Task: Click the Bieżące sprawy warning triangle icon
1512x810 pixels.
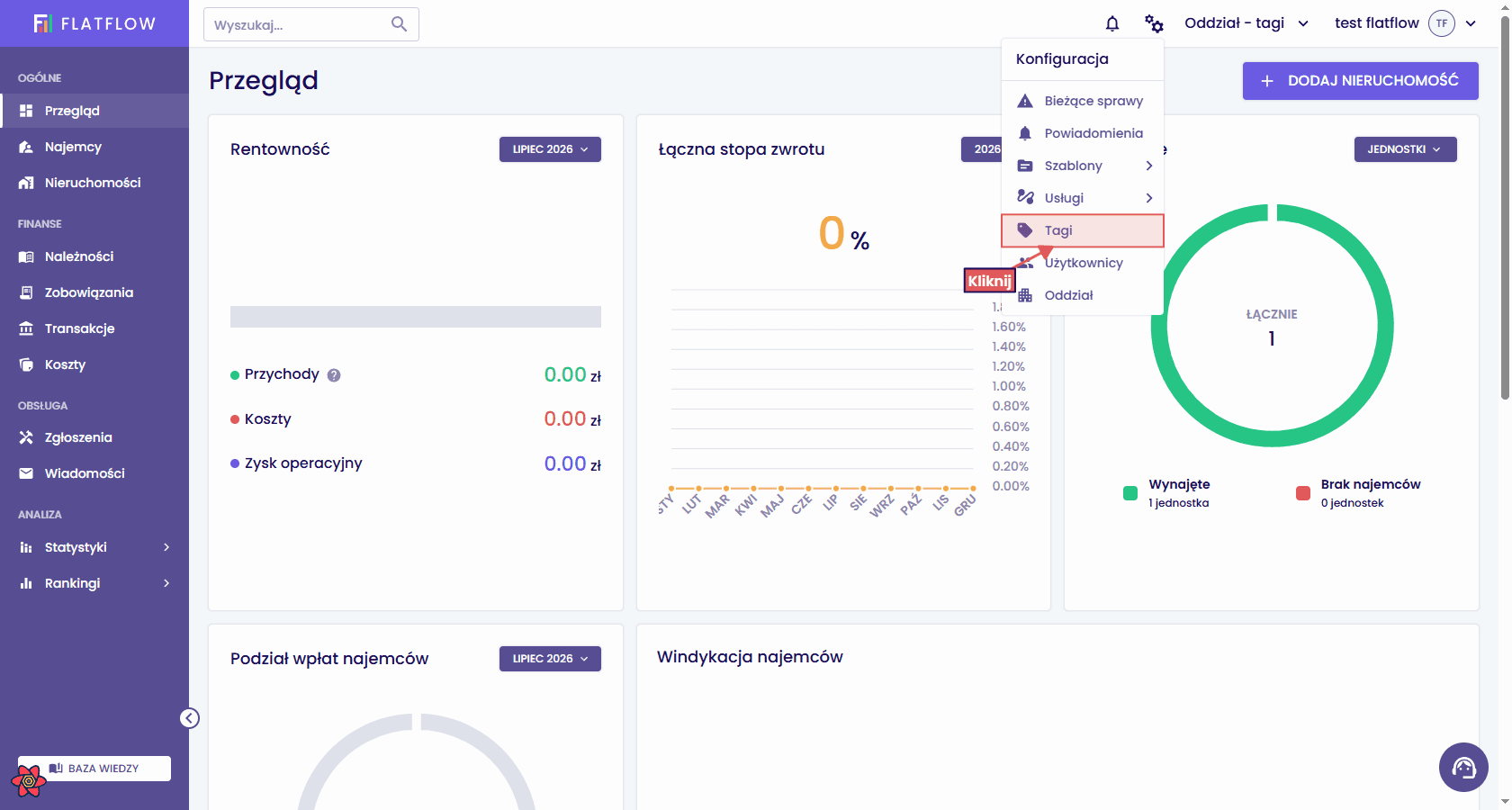Action: click(1025, 101)
